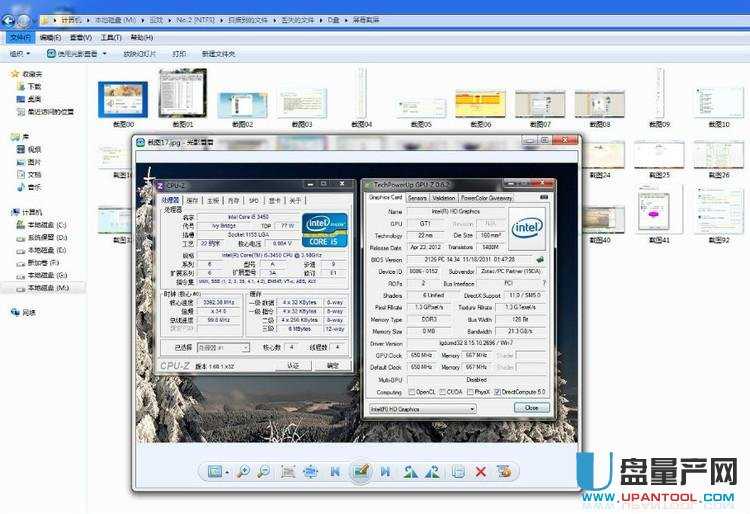Image resolution: width=750 pixels, height=514 pixels.
Task: Toggle the CUDA checkbox in GPU-Z
Action: [443, 392]
